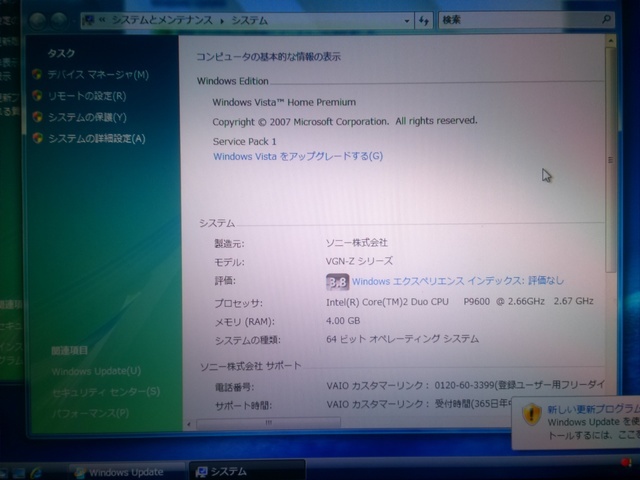Switch to Windows Update taskbar button
The height and width of the screenshot is (480, 640).
[126, 472]
